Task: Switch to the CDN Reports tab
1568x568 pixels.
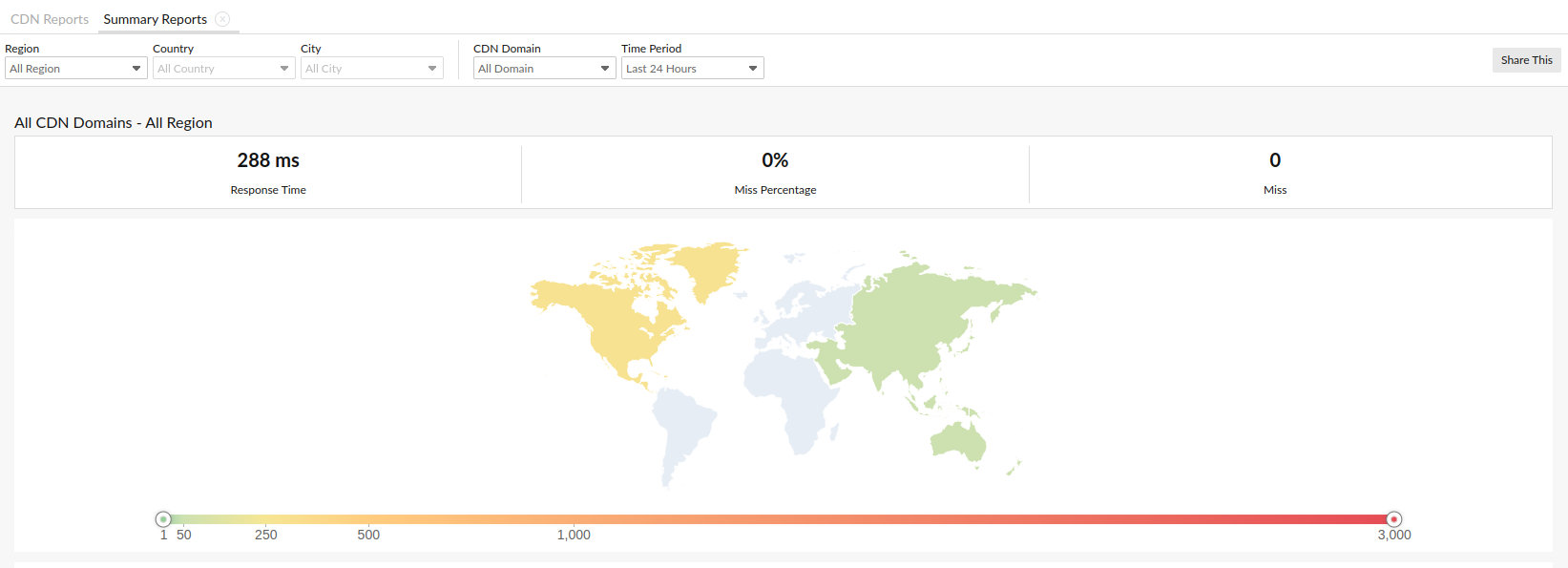Action: [x=50, y=19]
